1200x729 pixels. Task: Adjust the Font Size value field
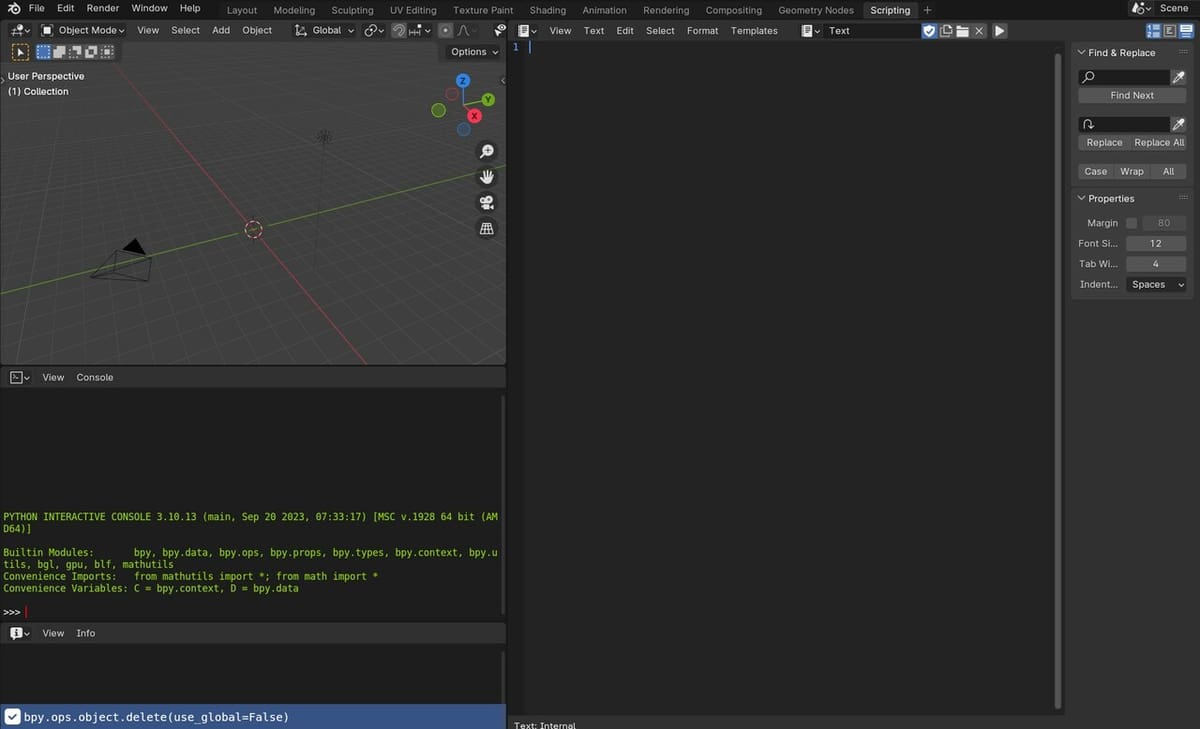(1156, 244)
